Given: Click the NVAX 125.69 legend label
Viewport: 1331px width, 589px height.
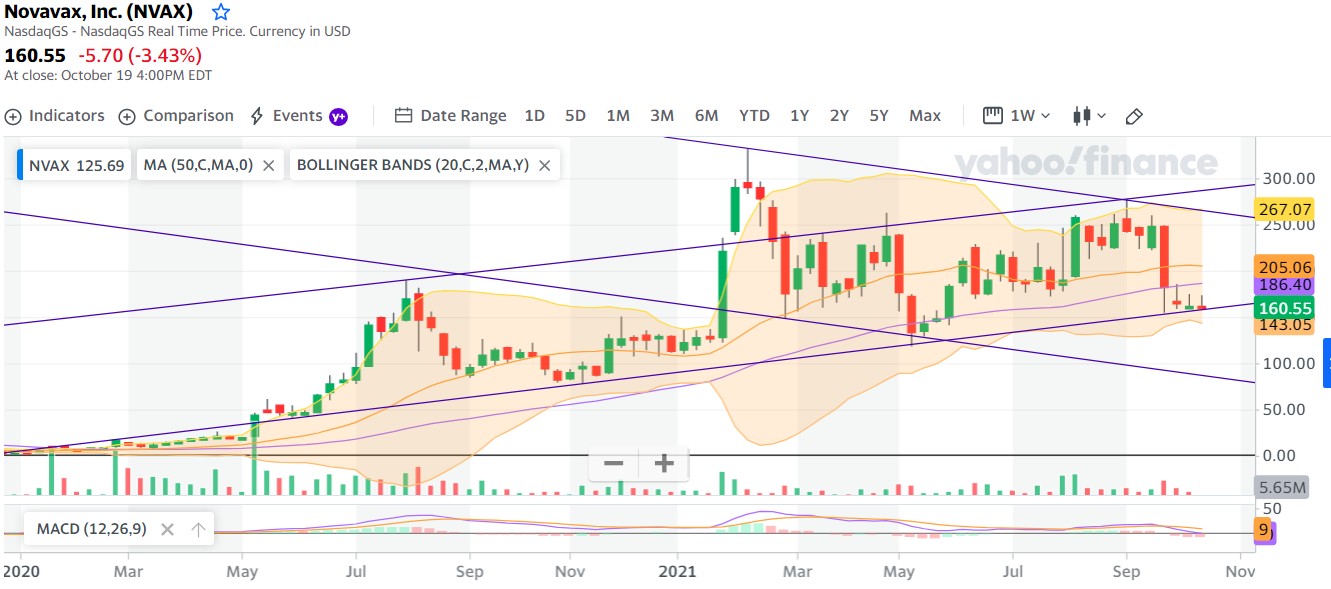Looking at the screenshot, I should pyautogui.click(x=76, y=166).
